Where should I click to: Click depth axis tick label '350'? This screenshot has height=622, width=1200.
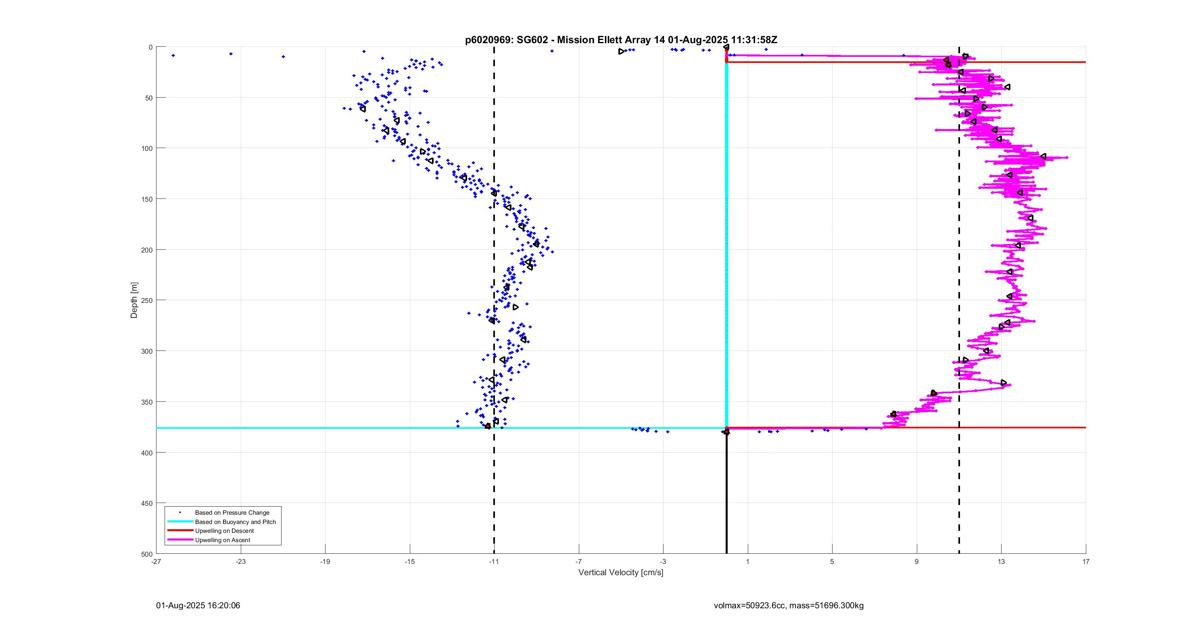tap(146, 402)
